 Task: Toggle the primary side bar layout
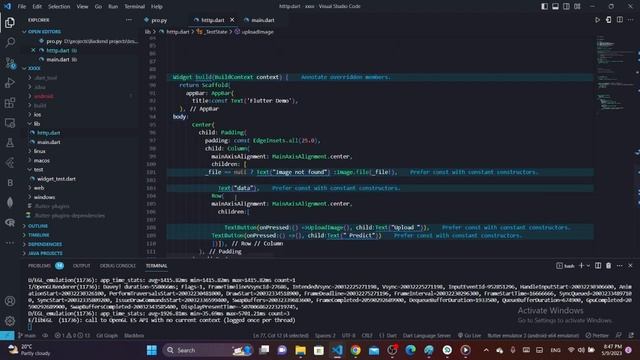pyautogui.click(x=544, y=6)
